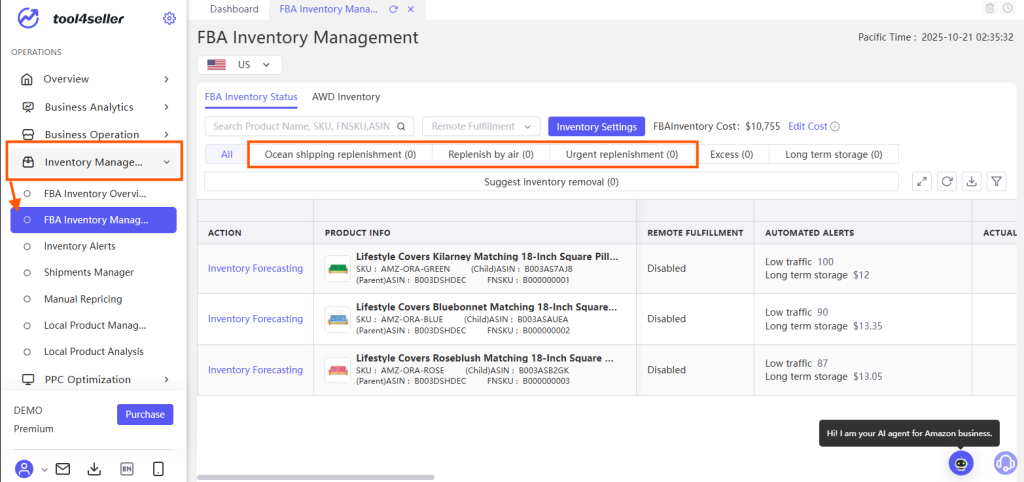Click the Roseblush pink pillow thumbnail

(x=337, y=370)
